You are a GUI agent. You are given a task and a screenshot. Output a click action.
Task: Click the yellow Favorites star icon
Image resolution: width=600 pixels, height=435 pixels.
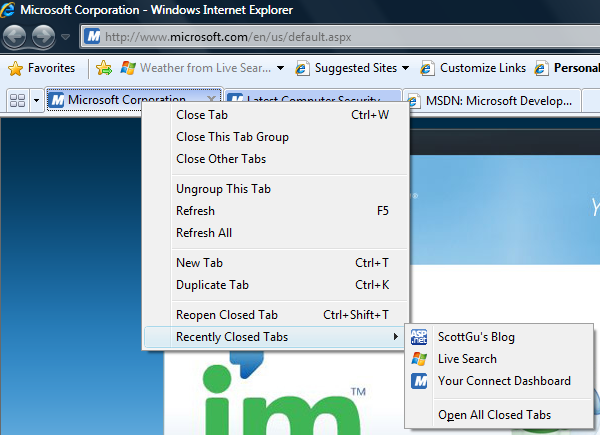tap(15, 68)
